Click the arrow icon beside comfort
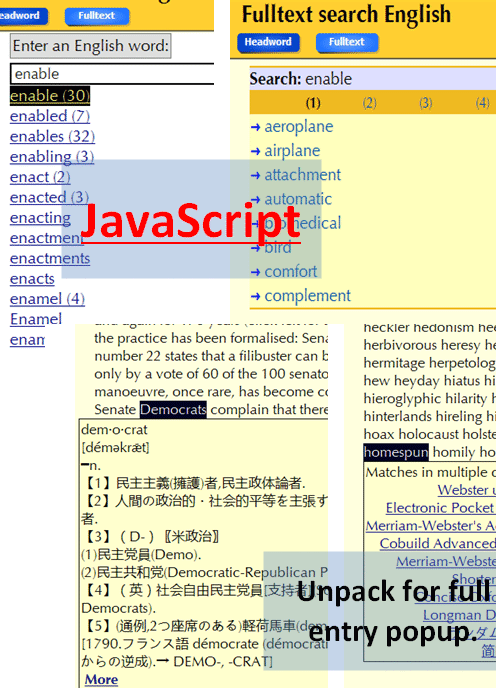496x688 pixels. click(x=255, y=272)
